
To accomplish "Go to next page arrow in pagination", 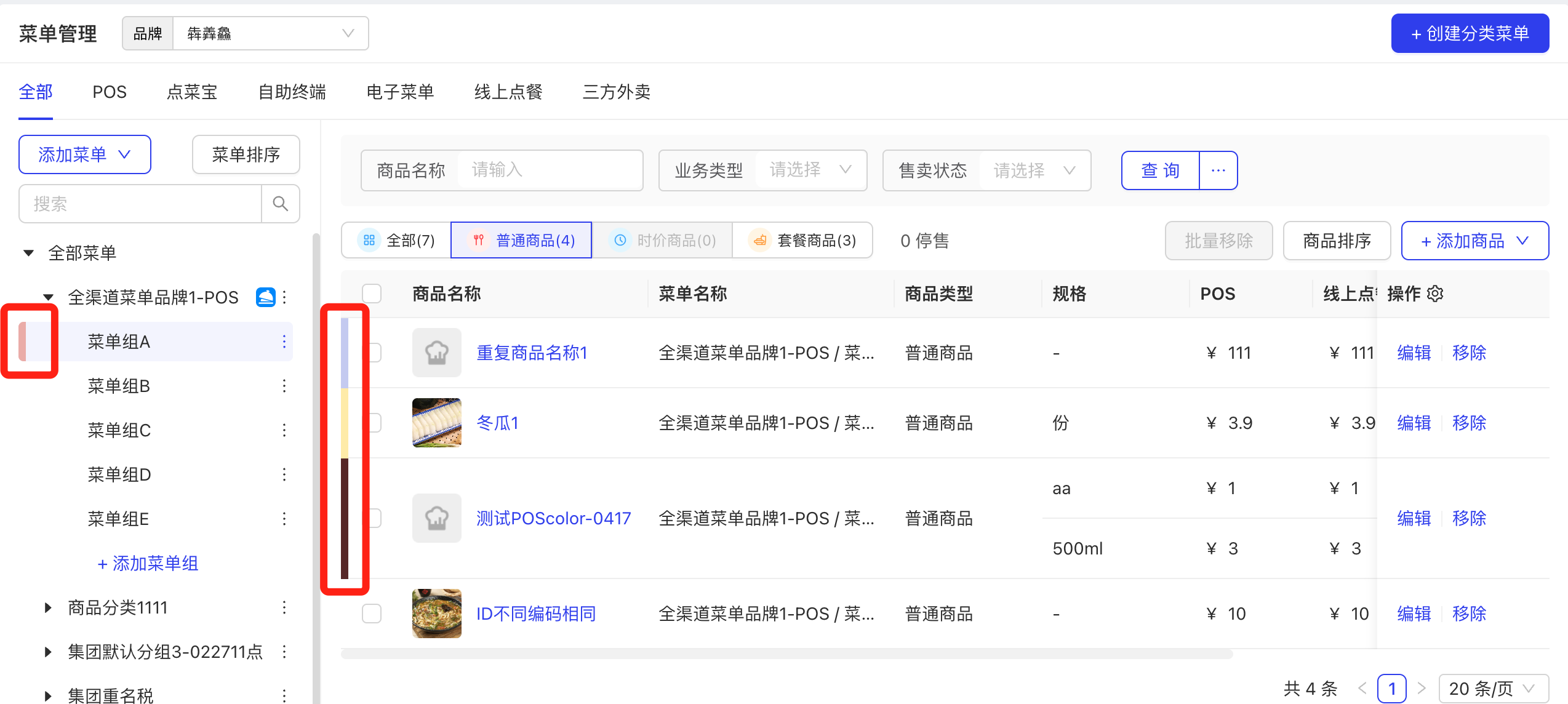I will tap(1422, 688).
